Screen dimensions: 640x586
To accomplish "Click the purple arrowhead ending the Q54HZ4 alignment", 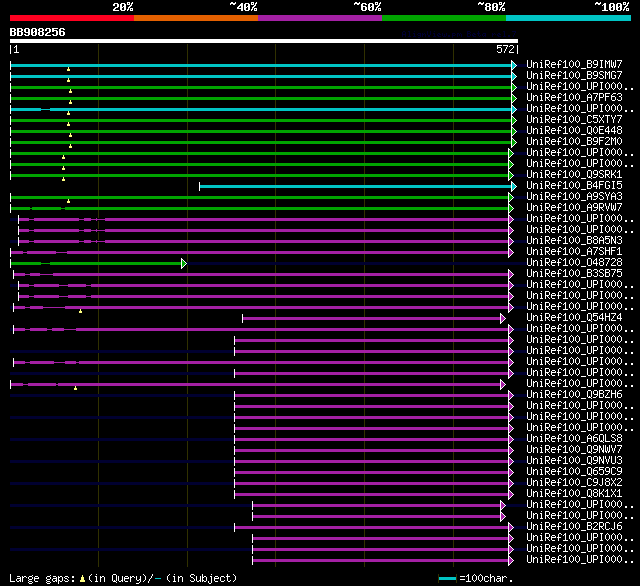I will 503,319.
